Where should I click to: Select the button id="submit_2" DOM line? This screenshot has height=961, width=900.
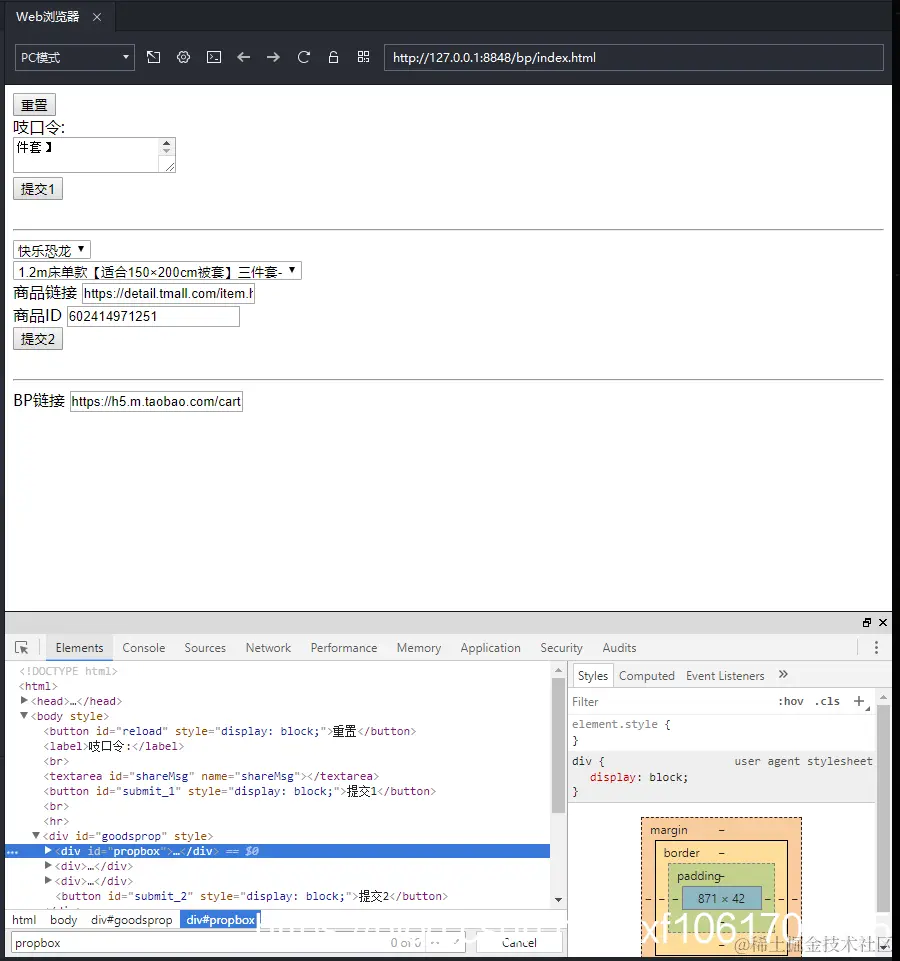pos(251,896)
